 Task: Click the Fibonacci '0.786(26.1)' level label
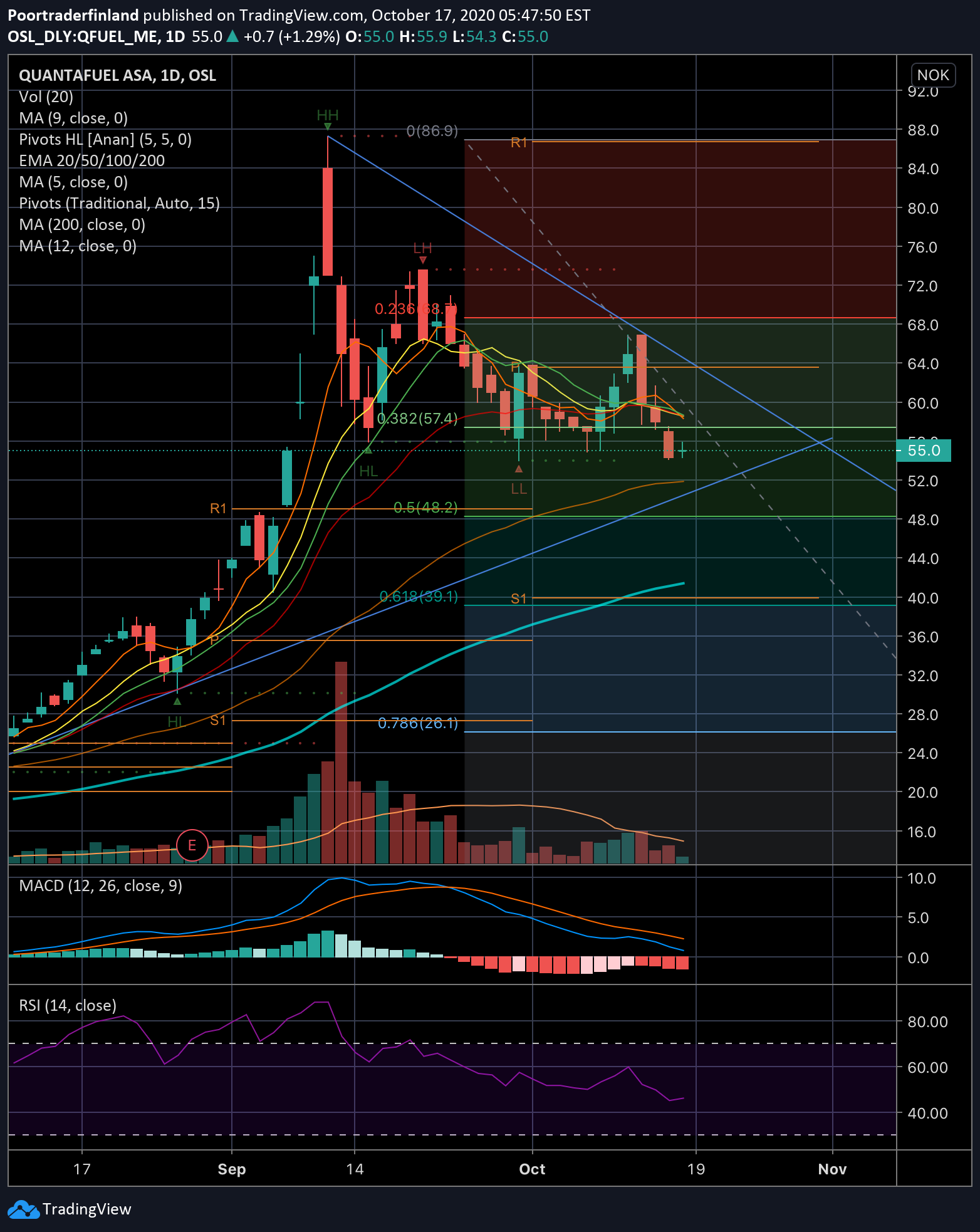(x=418, y=723)
